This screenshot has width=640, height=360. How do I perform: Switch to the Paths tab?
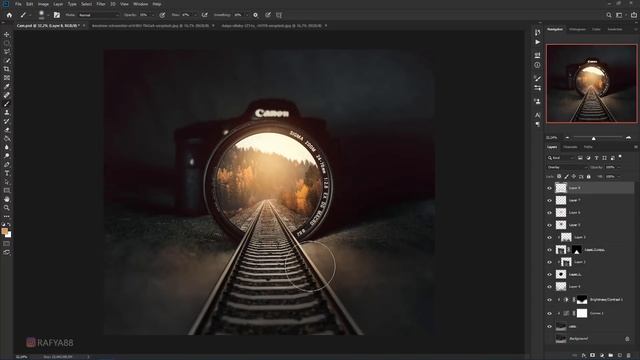click(x=588, y=147)
